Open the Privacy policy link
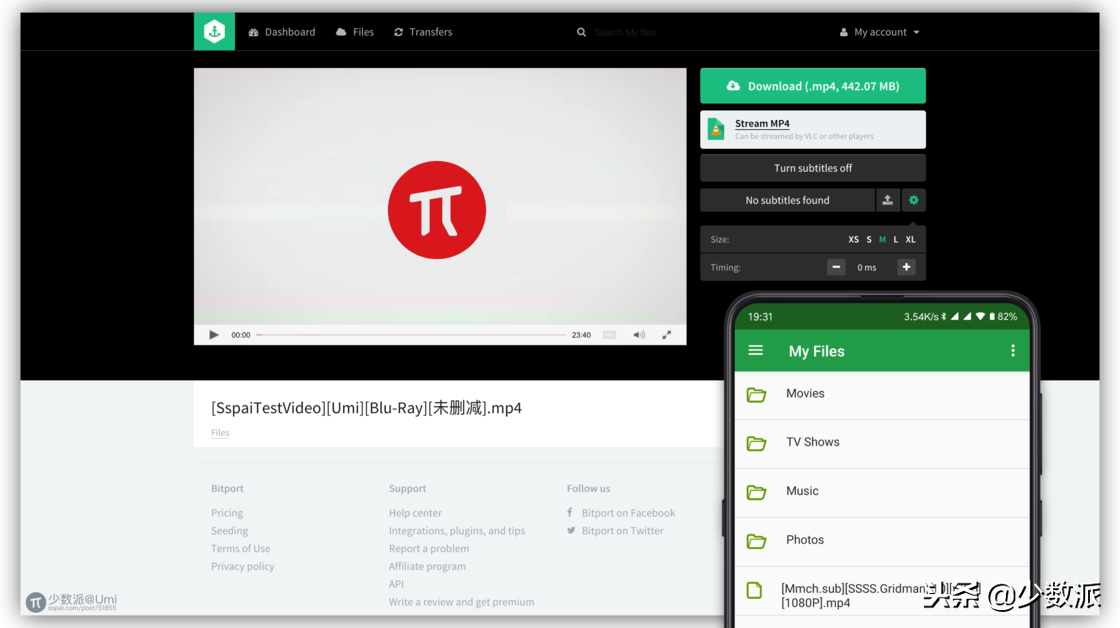 (x=243, y=567)
